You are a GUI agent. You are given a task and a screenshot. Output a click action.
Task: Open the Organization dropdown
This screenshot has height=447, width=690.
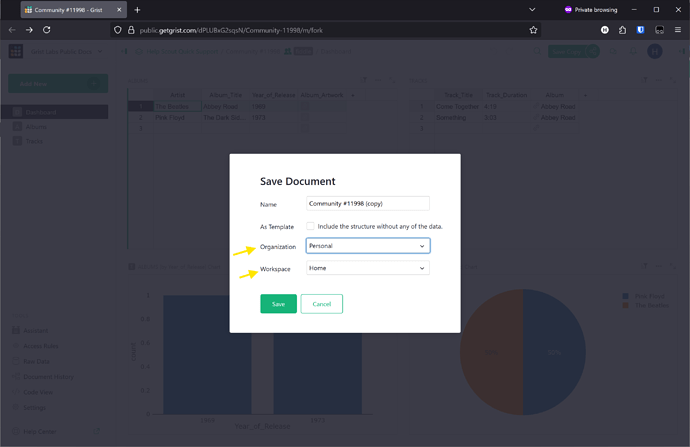[367, 246]
